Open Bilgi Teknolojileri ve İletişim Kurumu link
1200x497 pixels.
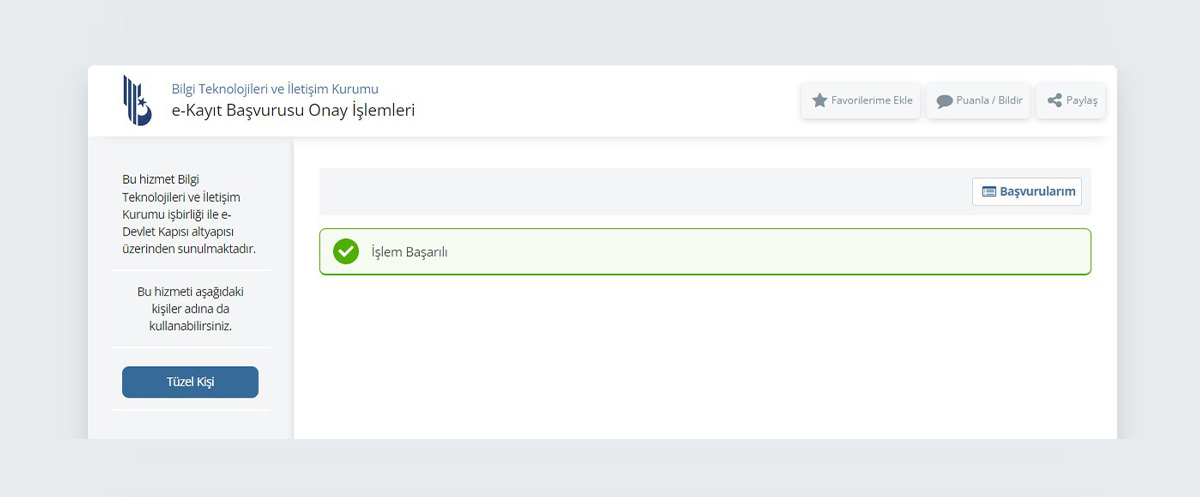click(x=275, y=89)
